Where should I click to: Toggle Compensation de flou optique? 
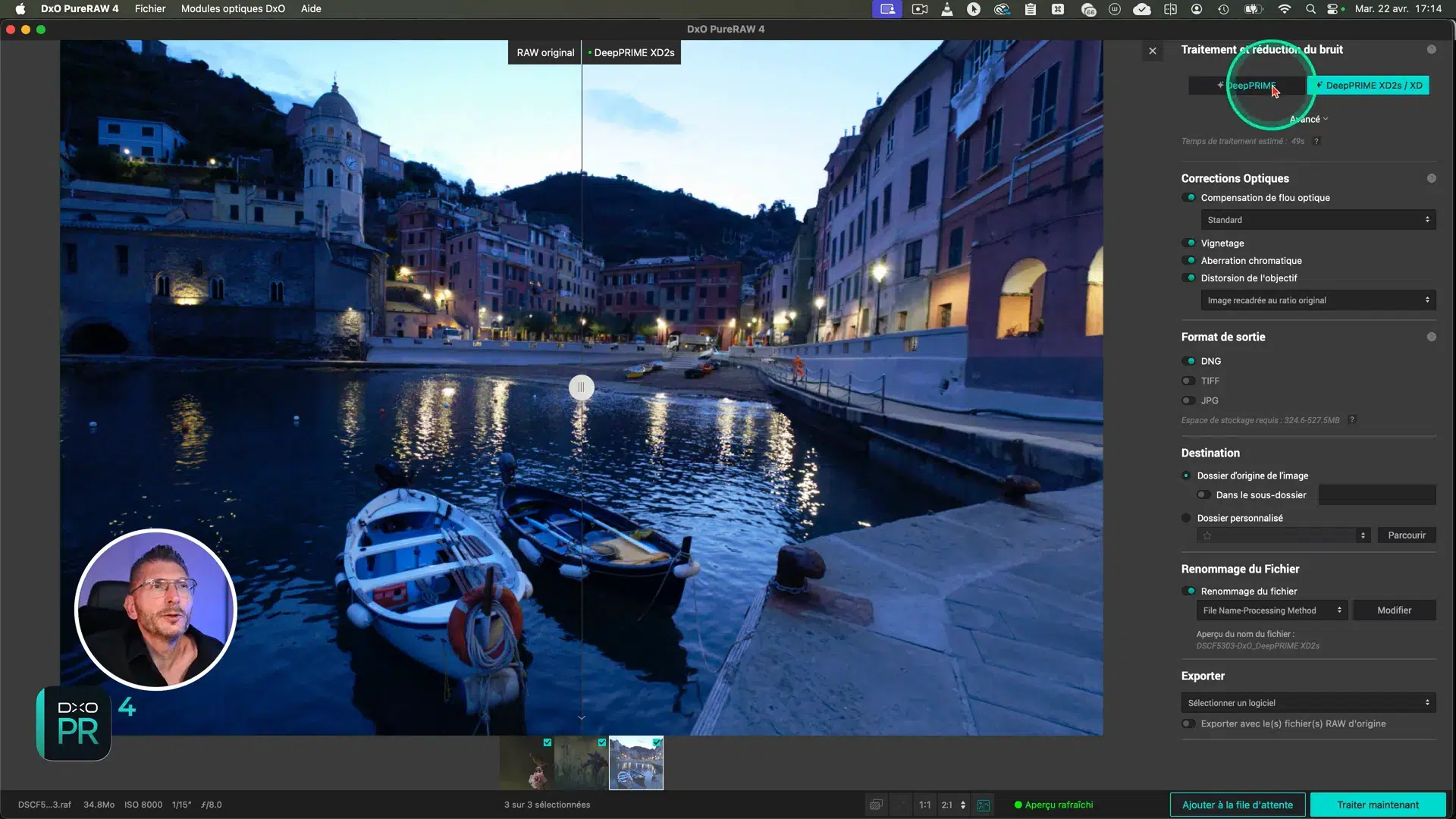pyautogui.click(x=1188, y=197)
